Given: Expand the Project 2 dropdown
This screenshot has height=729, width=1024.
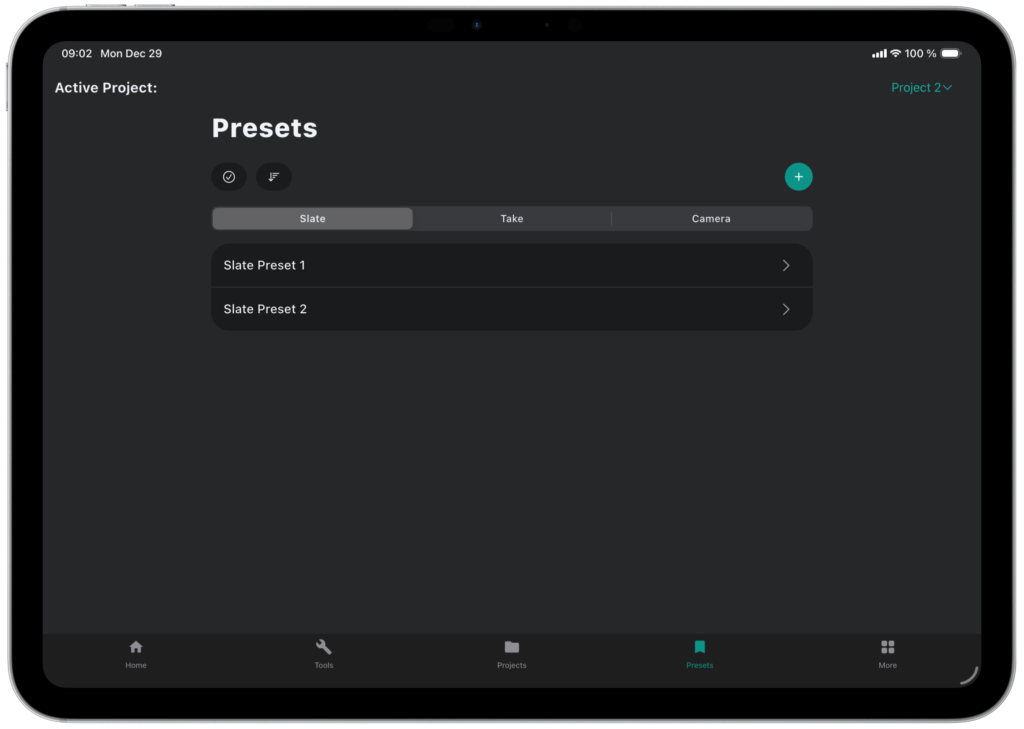Looking at the screenshot, I should (x=921, y=88).
